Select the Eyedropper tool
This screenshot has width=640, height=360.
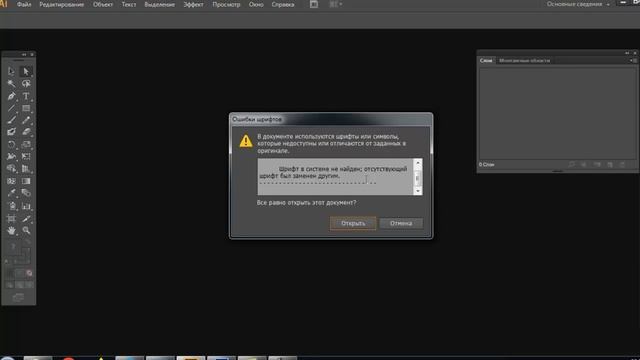(x=11, y=193)
